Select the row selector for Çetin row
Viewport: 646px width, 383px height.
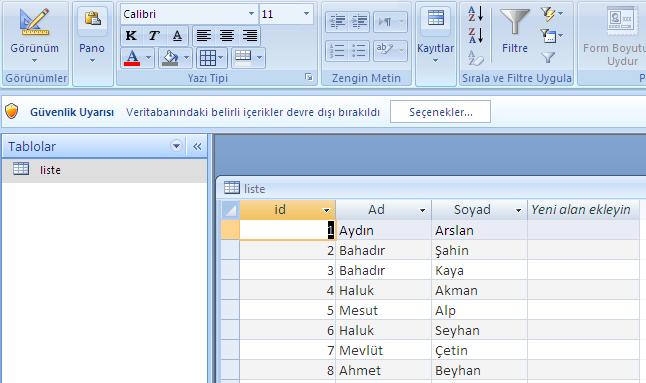point(230,350)
